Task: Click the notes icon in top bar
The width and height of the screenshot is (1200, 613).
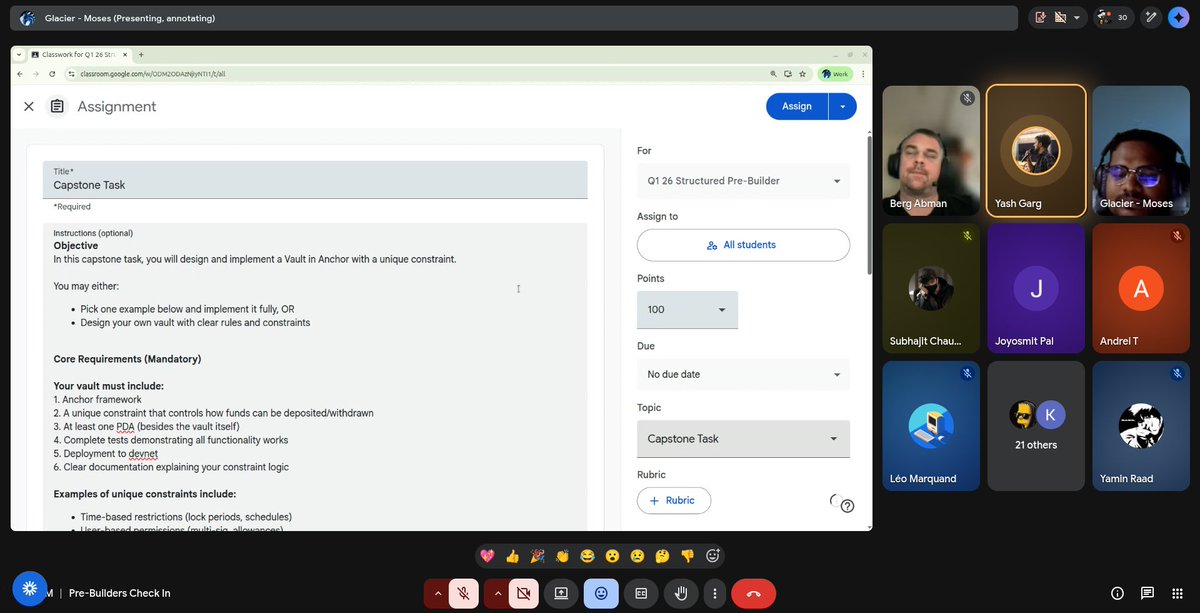Action: click(1040, 17)
